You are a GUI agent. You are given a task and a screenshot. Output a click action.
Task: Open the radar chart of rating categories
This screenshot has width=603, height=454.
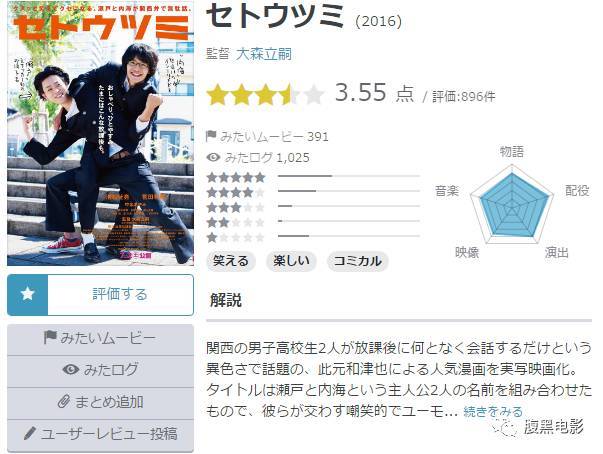512,205
